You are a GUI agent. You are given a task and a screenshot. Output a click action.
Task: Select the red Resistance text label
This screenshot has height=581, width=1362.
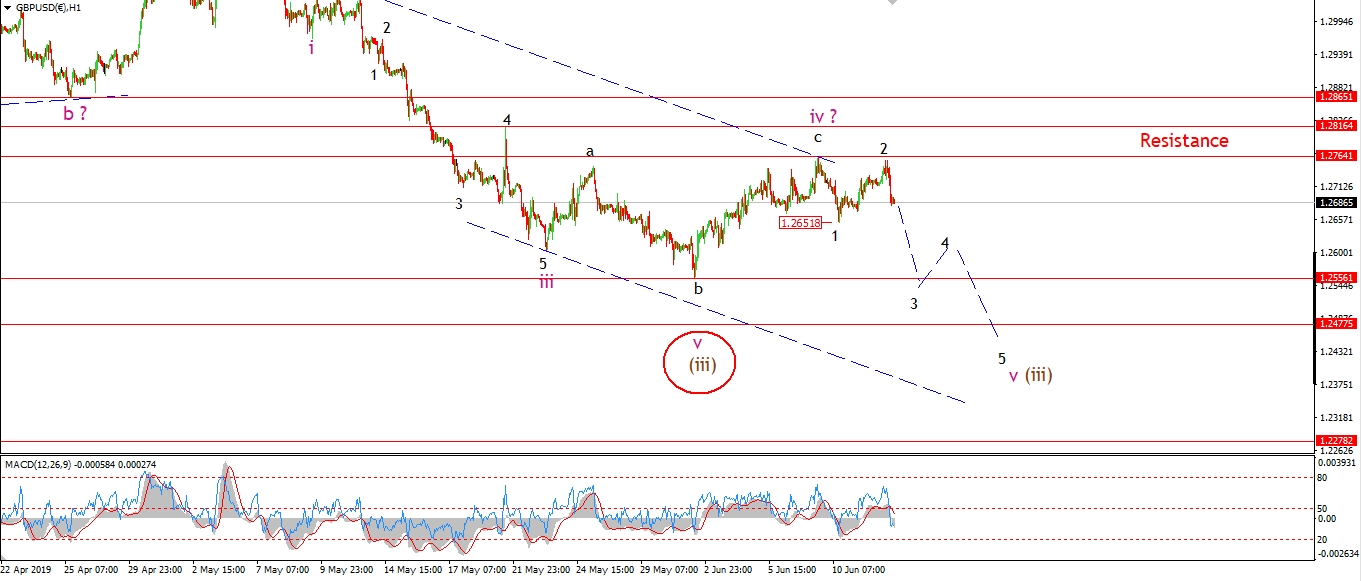[x=1184, y=141]
